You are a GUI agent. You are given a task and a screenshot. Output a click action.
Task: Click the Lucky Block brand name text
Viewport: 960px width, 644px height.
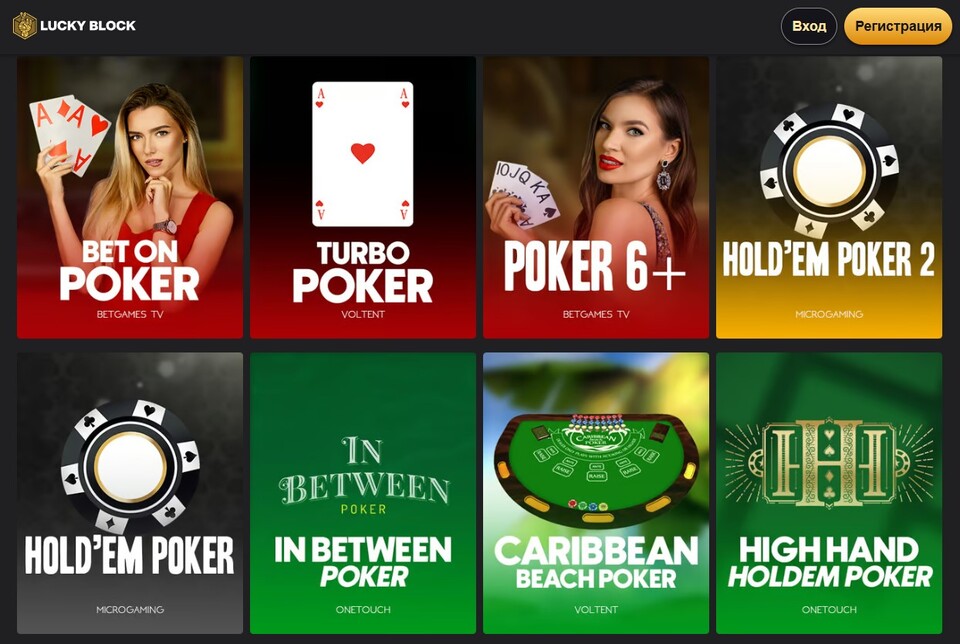point(88,26)
